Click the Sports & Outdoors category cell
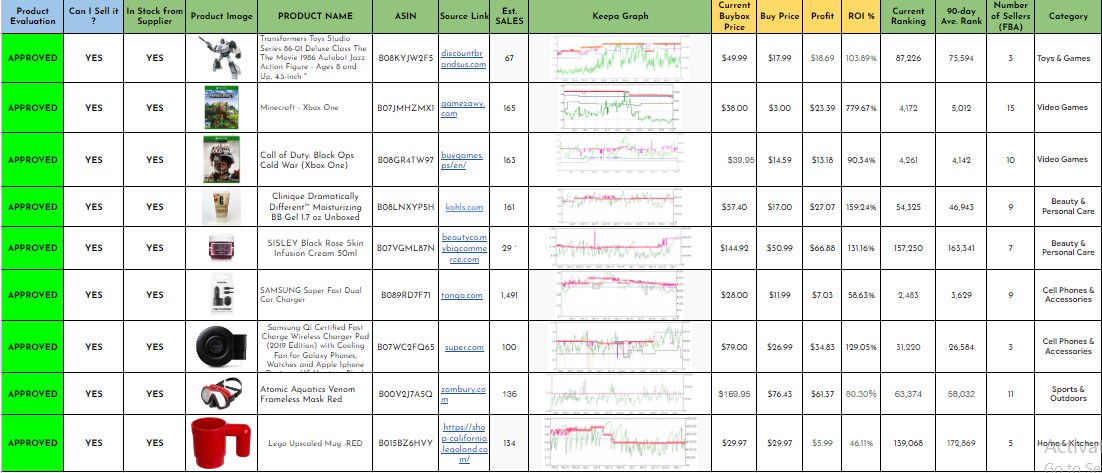 pos(1068,394)
